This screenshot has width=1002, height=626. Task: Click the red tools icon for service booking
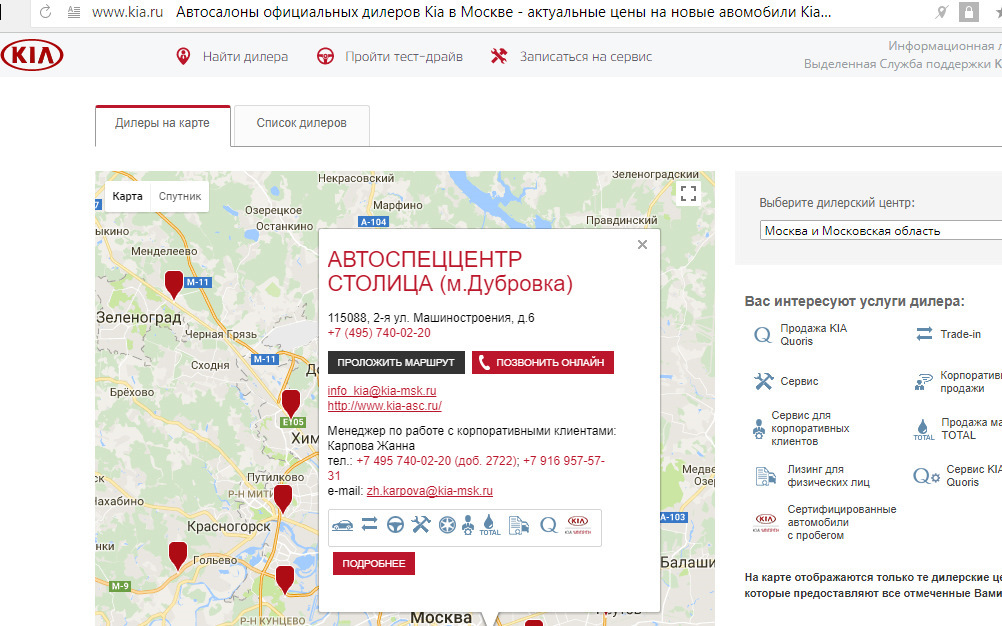[499, 56]
